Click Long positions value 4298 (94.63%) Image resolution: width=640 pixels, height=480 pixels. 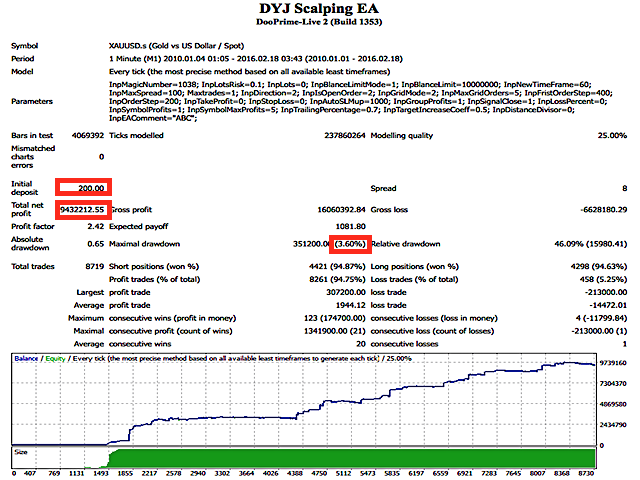(x=599, y=267)
